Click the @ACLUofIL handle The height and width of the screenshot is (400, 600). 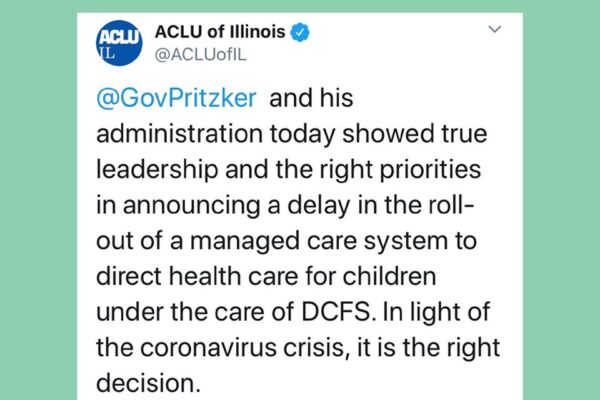(x=200, y=55)
